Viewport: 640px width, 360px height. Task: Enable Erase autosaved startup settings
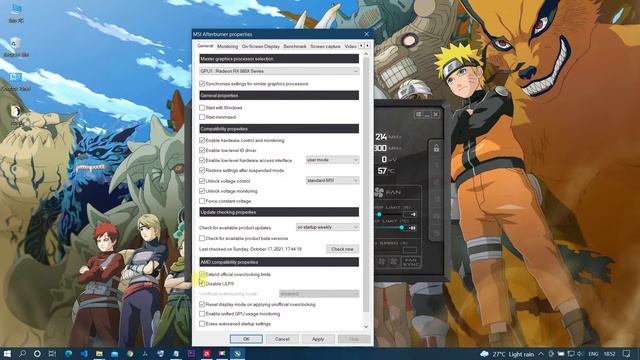tap(202, 324)
